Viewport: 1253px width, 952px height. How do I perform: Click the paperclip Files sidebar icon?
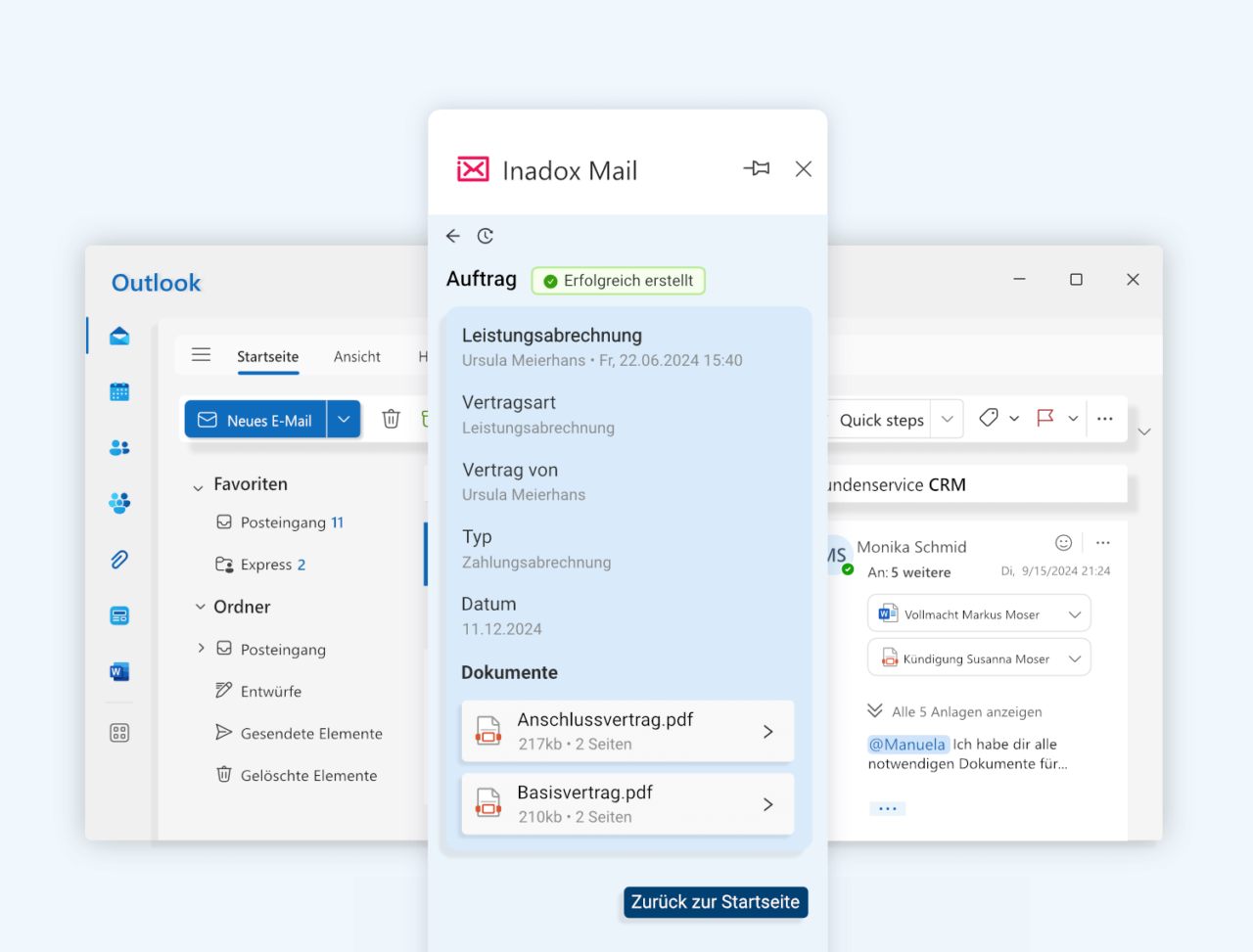(119, 560)
